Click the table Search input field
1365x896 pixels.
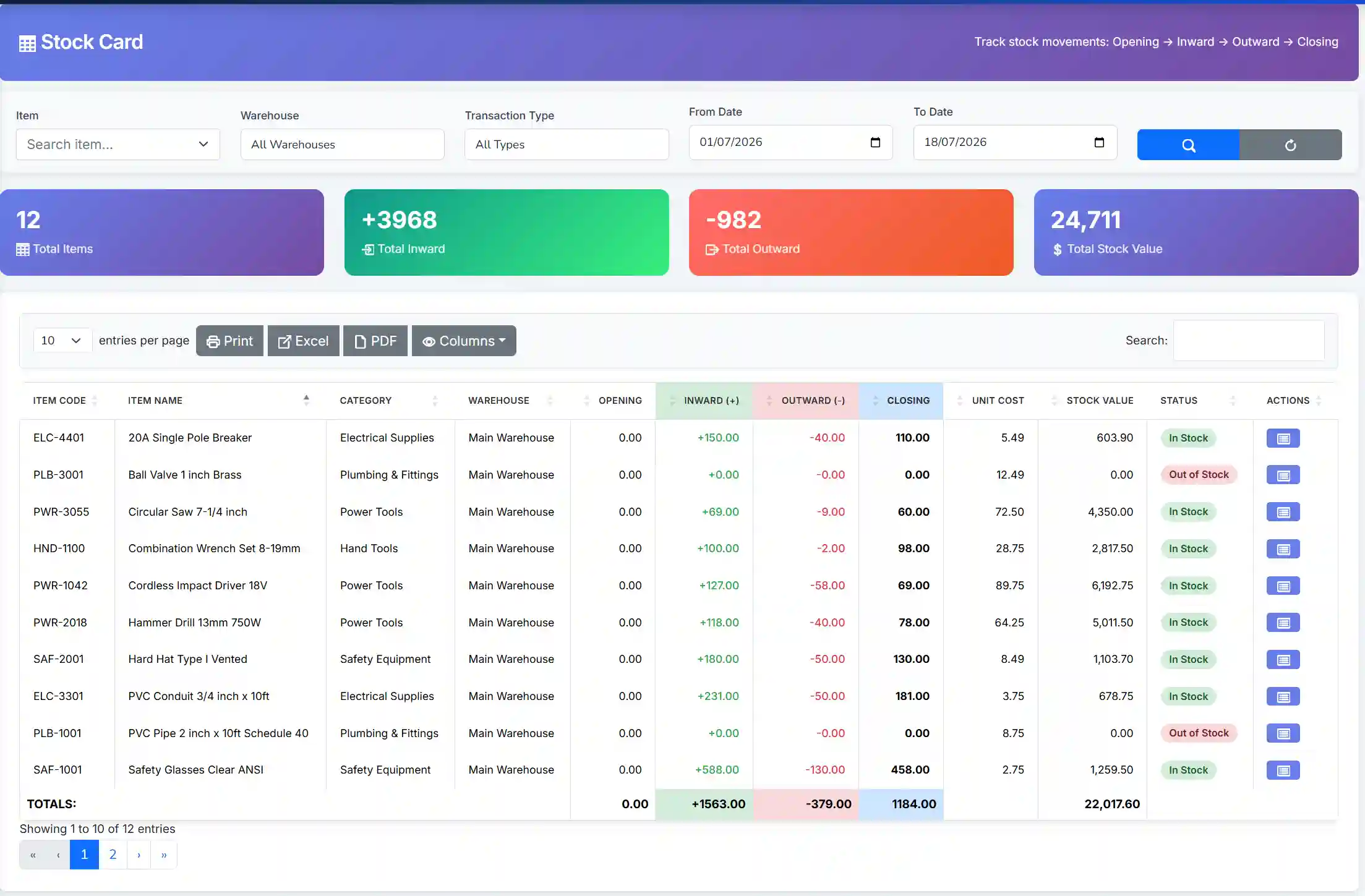point(1249,340)
